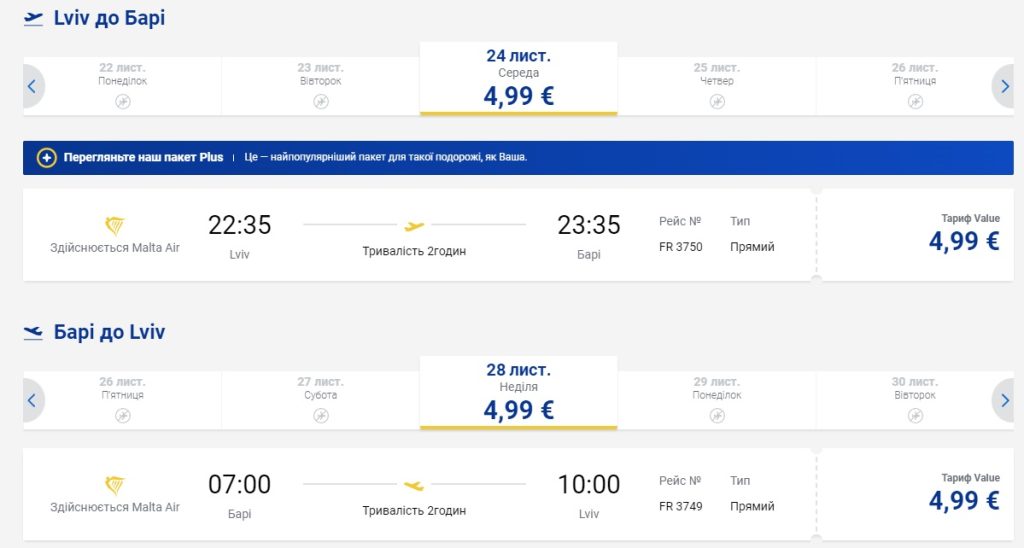Show earlier outbound dates with left arrow
The width and height of the screenshot is (1024, 548).
pyautogui.click(x=32, y=86)
